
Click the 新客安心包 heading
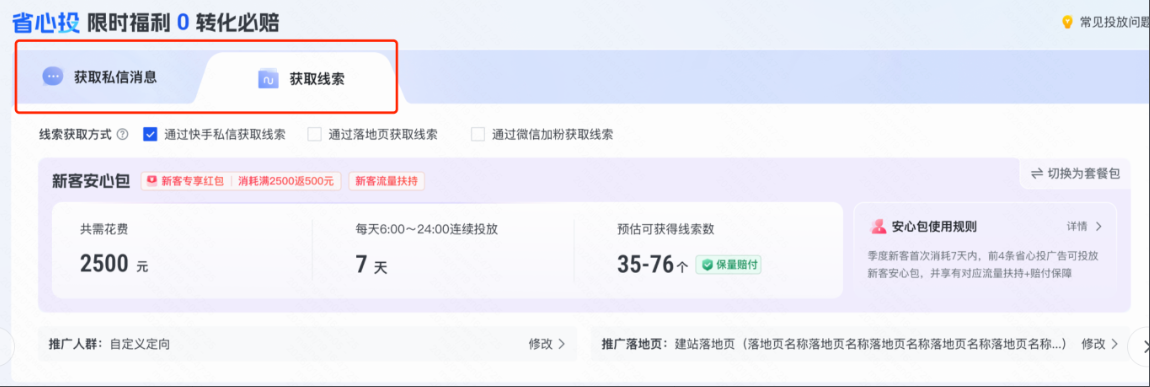91,180
